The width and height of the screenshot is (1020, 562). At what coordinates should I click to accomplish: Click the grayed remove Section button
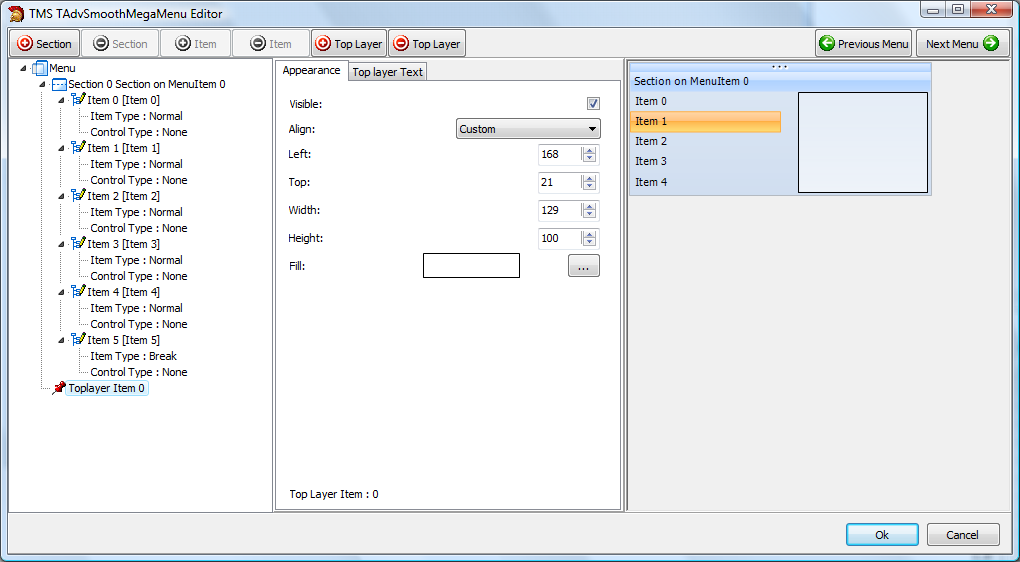(x=120, y=44)
